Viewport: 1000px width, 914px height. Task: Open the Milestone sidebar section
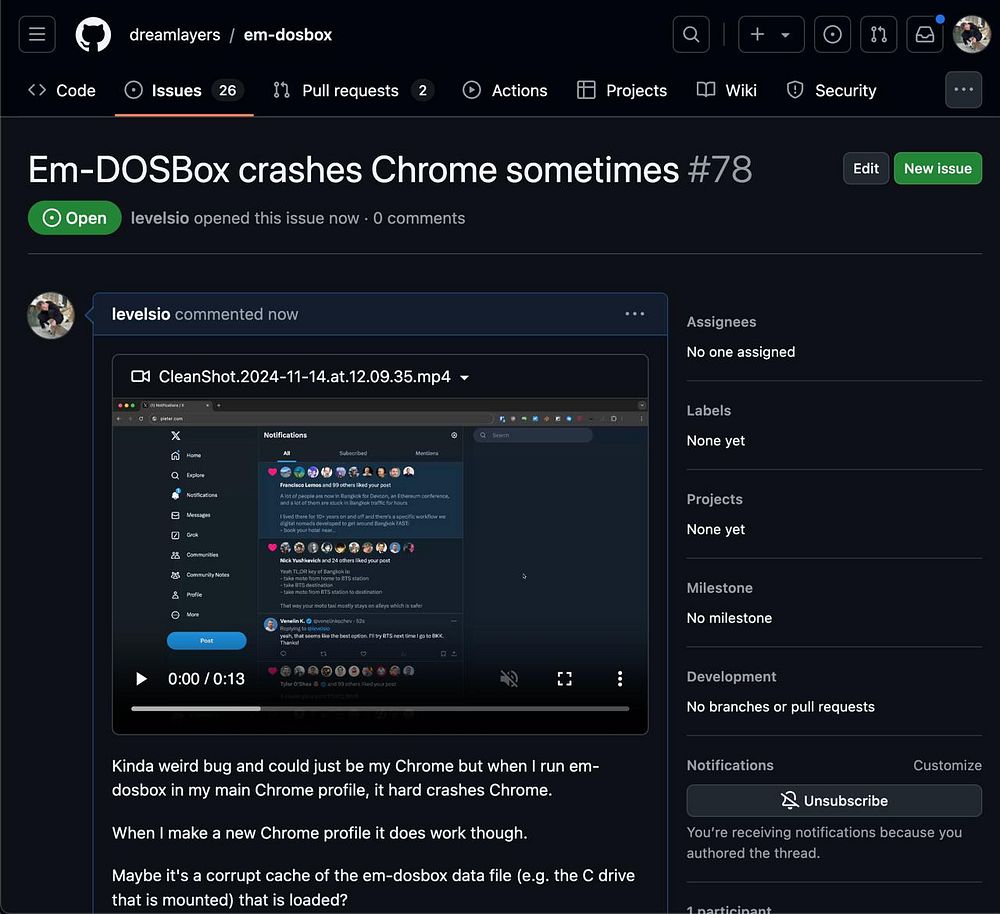pos(719,588)
